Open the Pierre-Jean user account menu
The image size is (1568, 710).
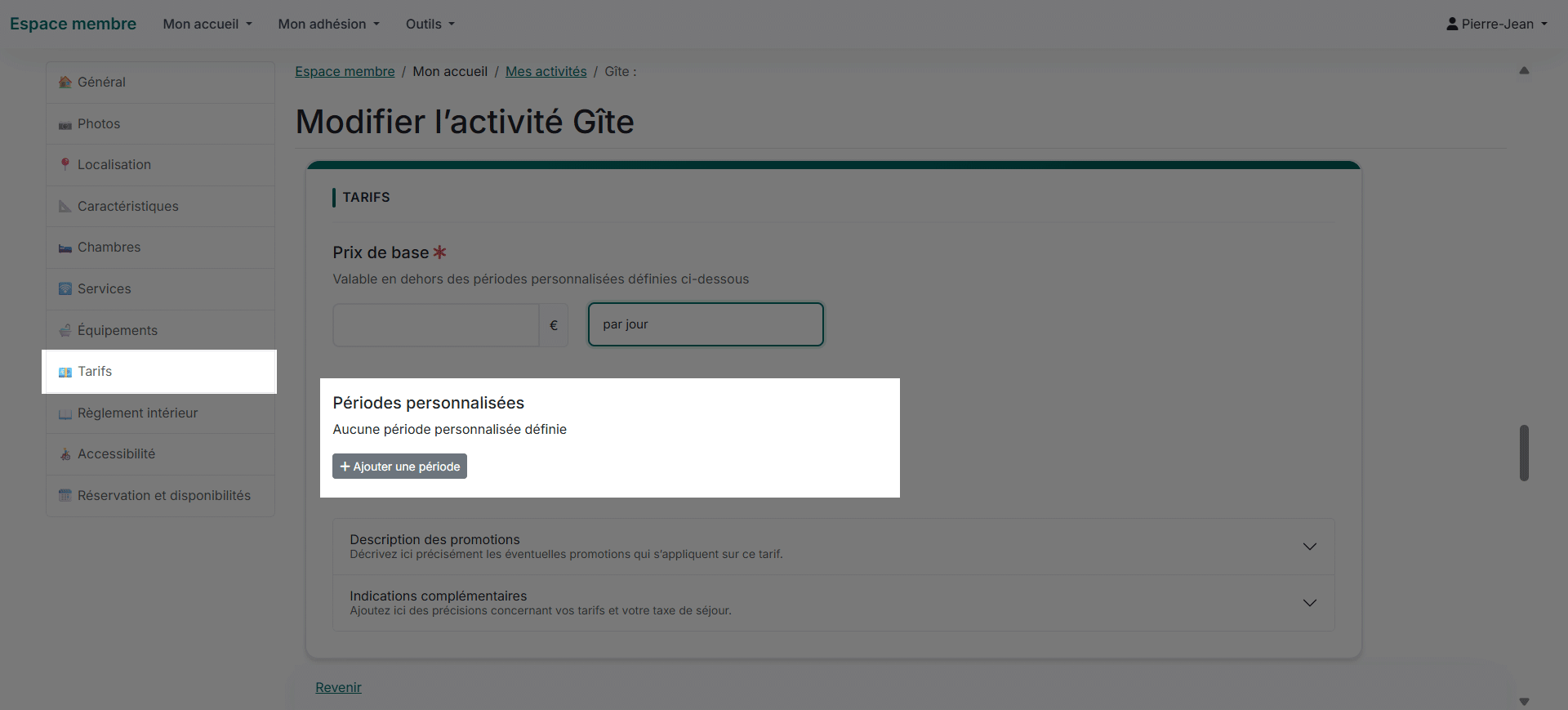coord(1496,25)
